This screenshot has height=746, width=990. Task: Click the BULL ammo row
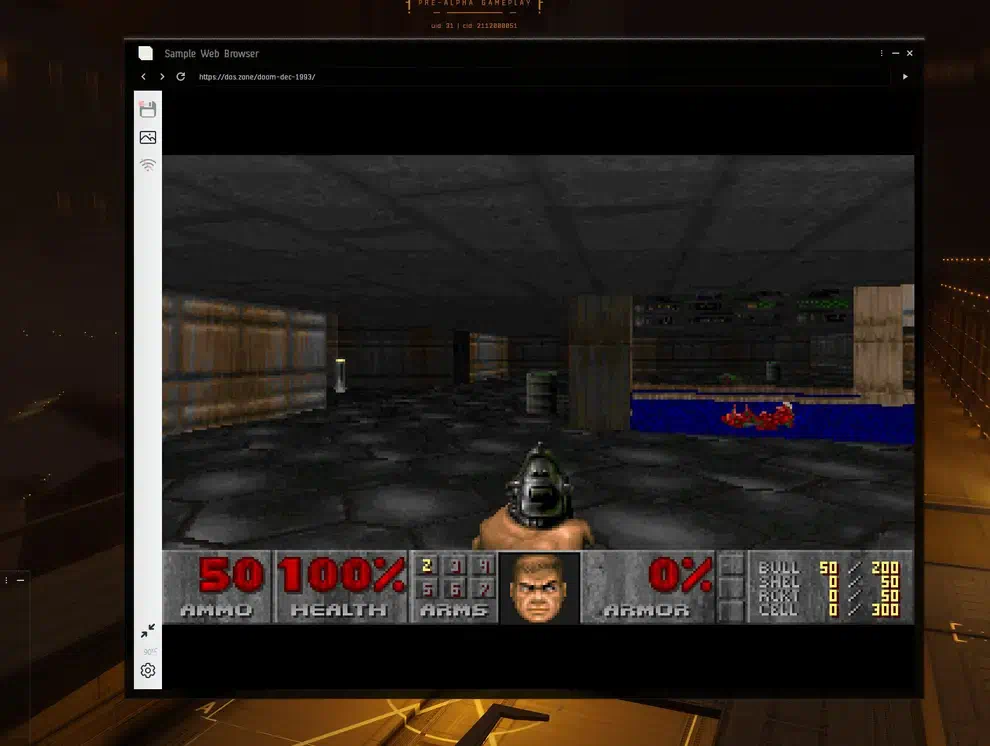coord(829,567)
